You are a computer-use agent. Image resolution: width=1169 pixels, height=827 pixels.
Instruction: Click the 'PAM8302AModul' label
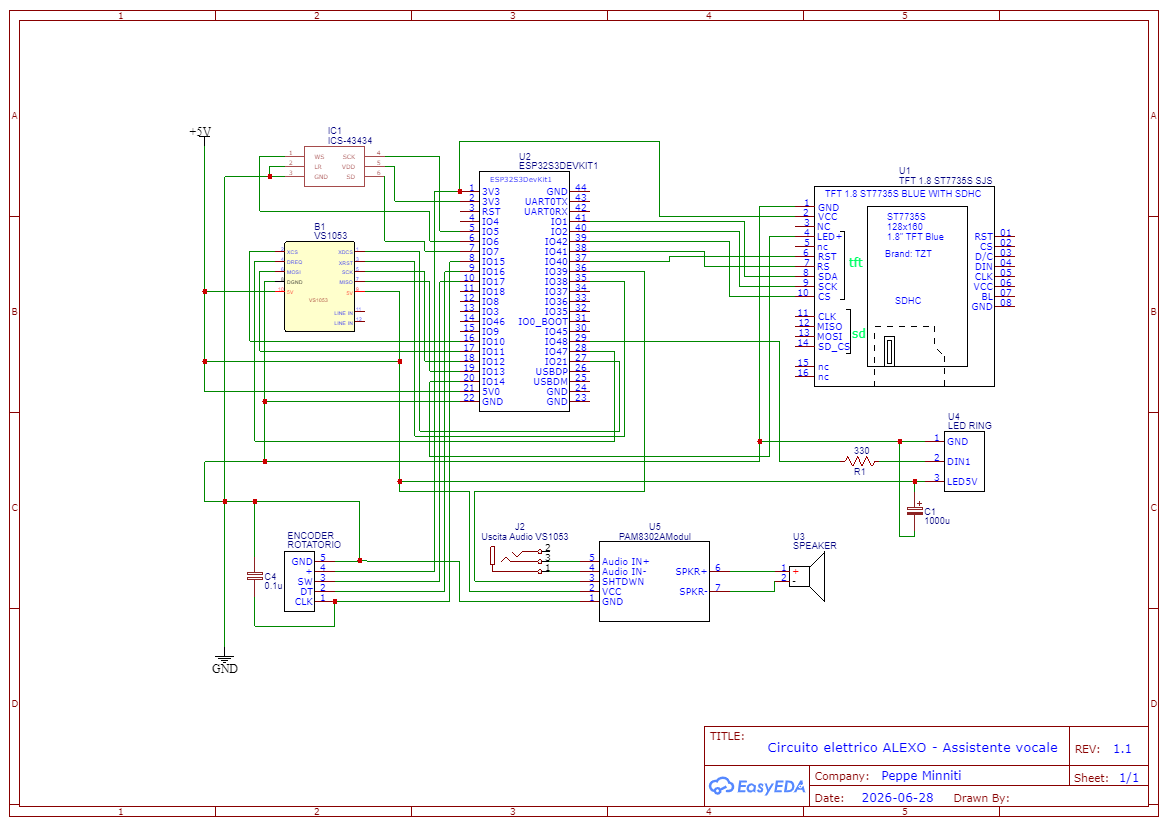(x=655, y=536)
